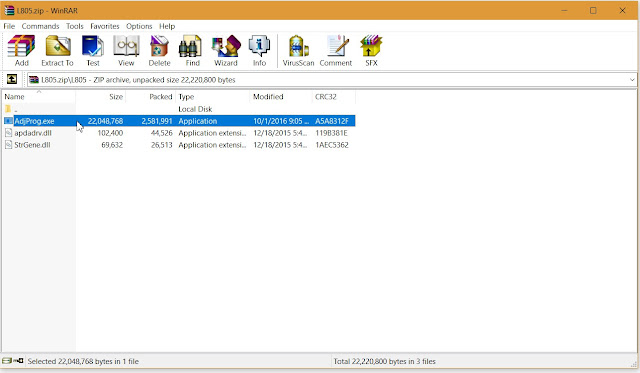Click the status bar drive icon
This screenshot has height=373, width=640.
pyautogui.click(x=7, y=361)
